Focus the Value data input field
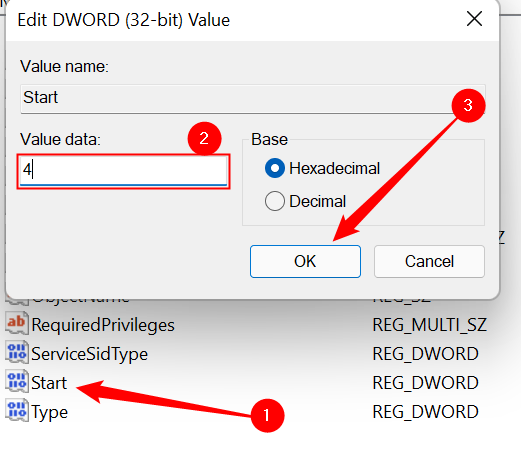 (x=123, y=171)
